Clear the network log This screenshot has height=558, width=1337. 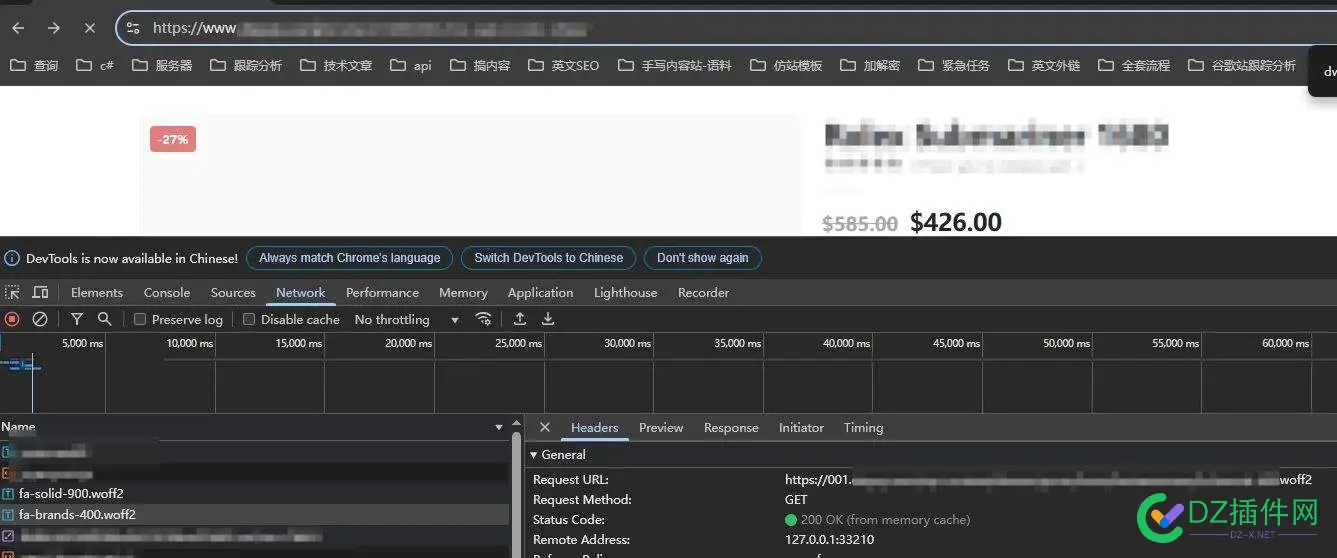pyautogui.click(x=40, y=319)
